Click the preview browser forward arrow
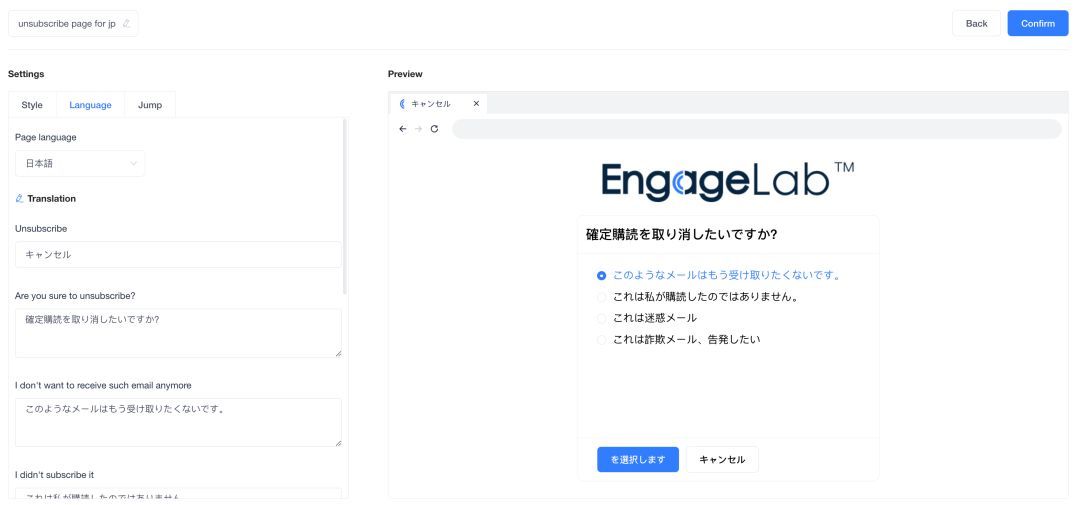The height and width of the screenshot is (505, 1080). coord(418,129)
